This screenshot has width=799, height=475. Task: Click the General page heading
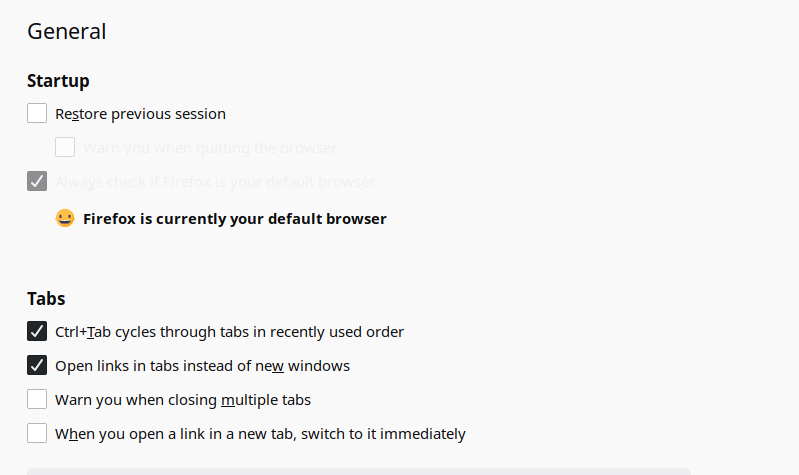tap(67, 31)
